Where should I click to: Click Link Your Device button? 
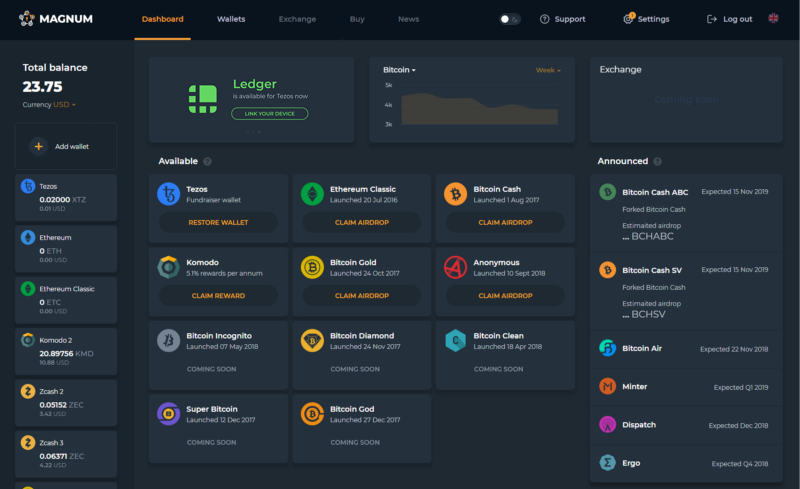tap(269, 114)
